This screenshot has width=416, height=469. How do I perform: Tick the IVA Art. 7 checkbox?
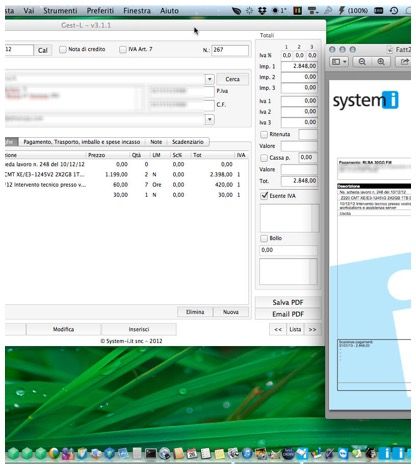tap(123, 50)
